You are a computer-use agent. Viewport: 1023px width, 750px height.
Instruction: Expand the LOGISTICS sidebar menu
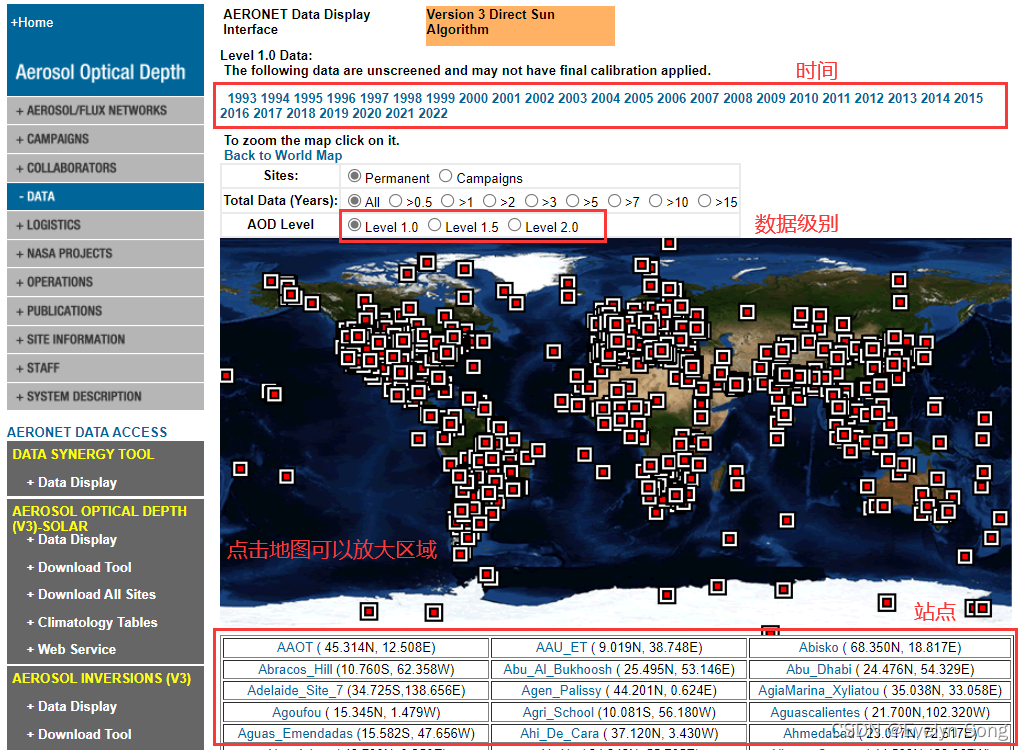pos(105,225)
